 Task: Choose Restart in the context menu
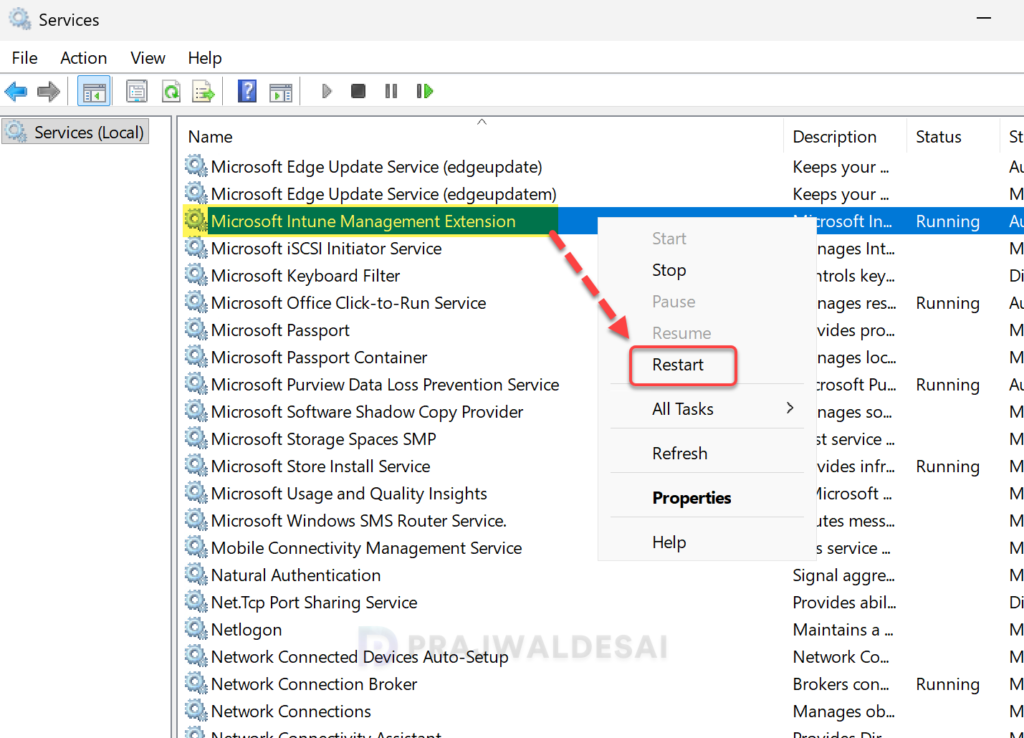point(678,364)
